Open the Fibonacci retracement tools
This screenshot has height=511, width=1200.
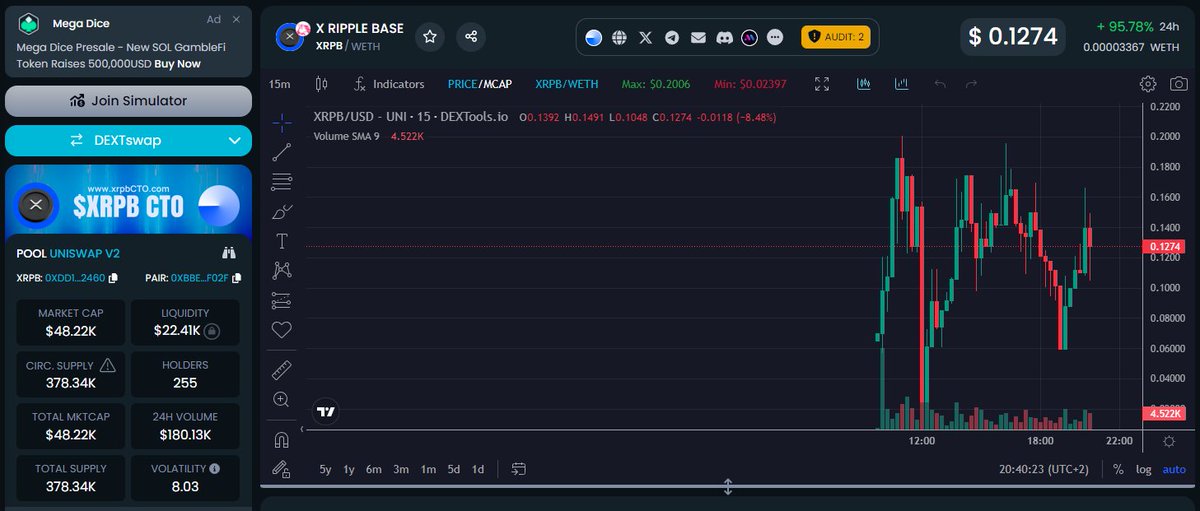282,182
